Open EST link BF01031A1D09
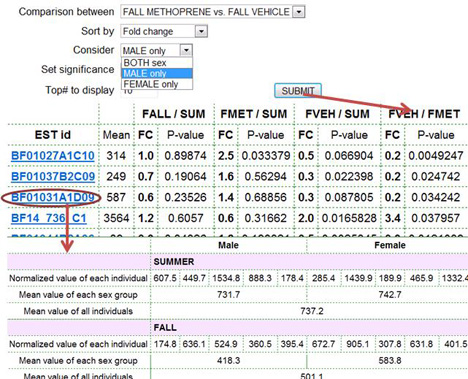Screen dimensions: 468x379 (53, 197)
